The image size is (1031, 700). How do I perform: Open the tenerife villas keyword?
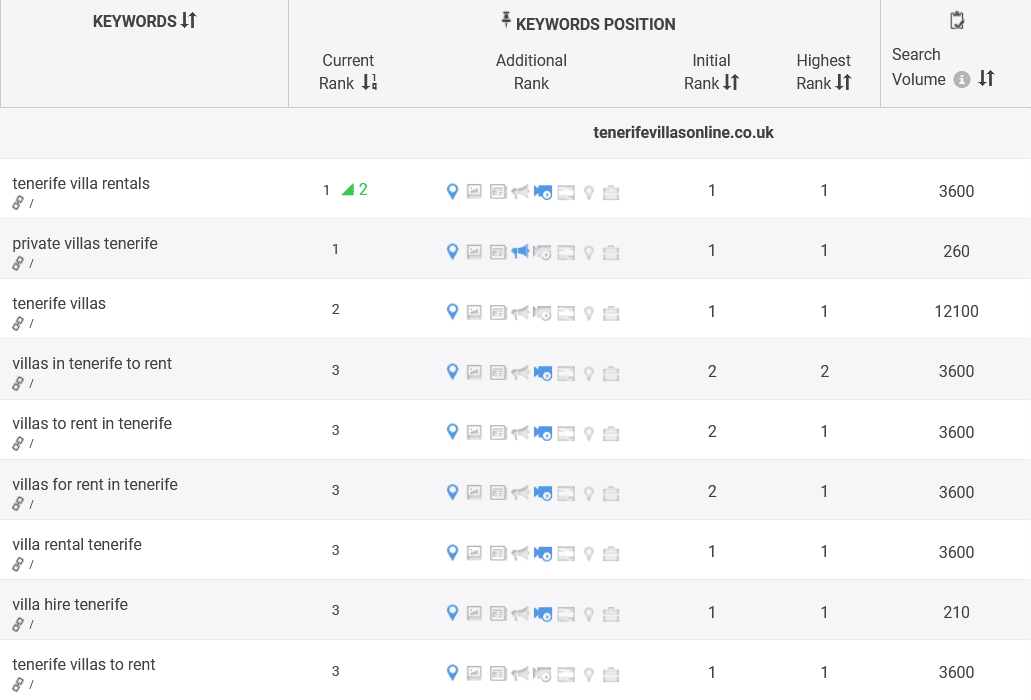click(59, 304)
